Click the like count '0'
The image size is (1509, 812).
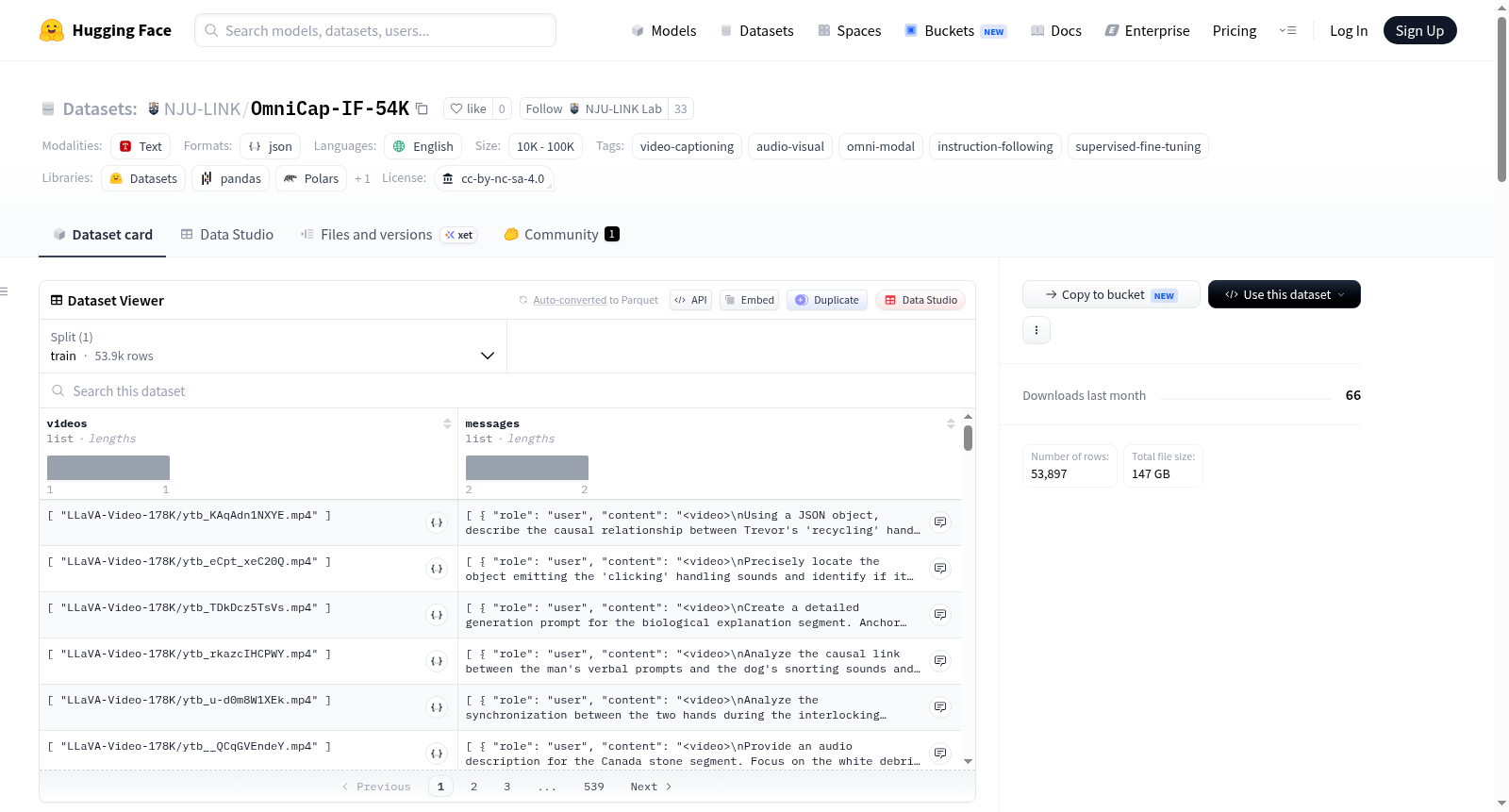502,108
